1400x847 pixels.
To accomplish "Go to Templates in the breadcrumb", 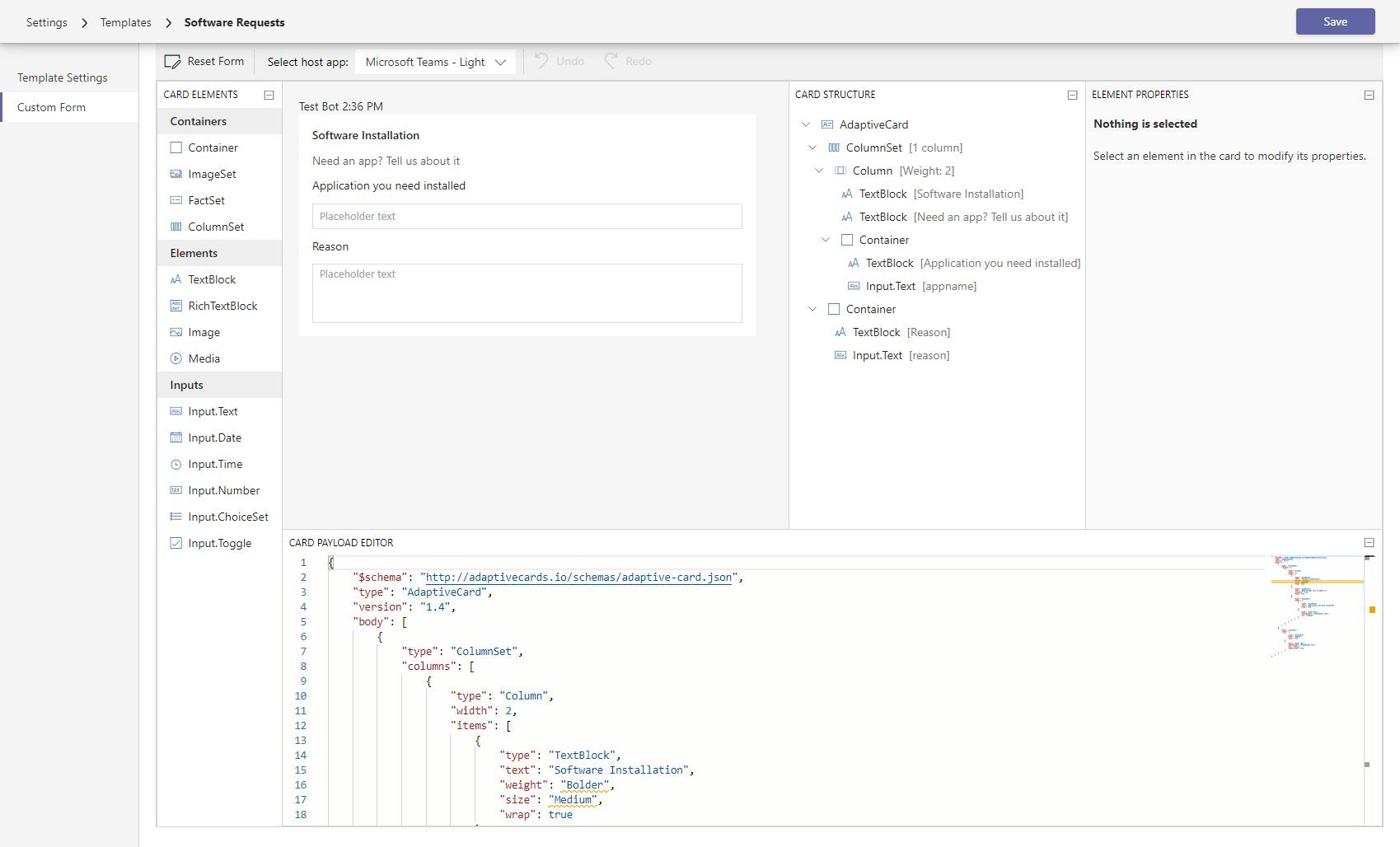I will point(125,22).
